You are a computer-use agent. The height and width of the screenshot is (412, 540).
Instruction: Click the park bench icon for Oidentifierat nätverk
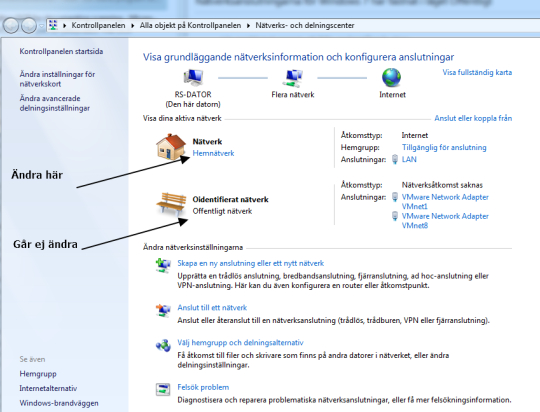[171, 204]
